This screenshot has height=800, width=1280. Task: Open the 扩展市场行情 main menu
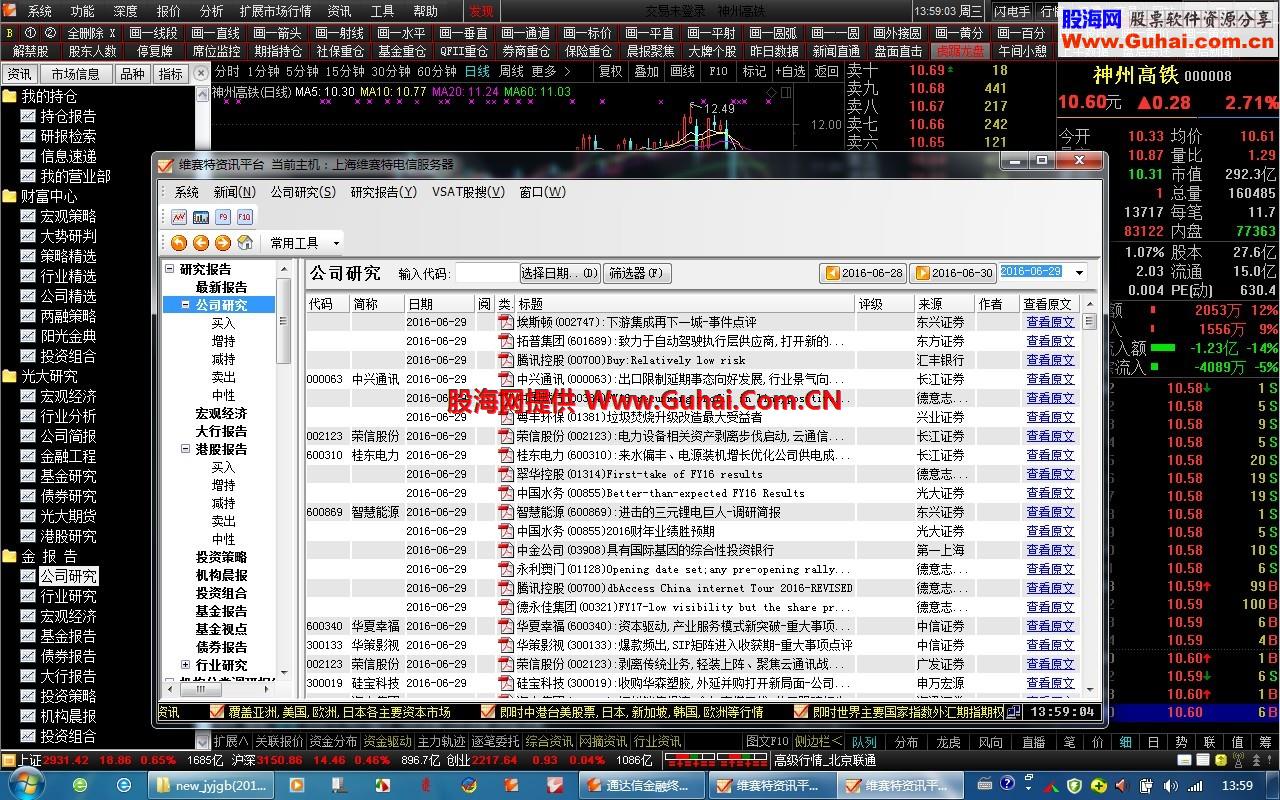pyautogui.click(x=275, y=11)
